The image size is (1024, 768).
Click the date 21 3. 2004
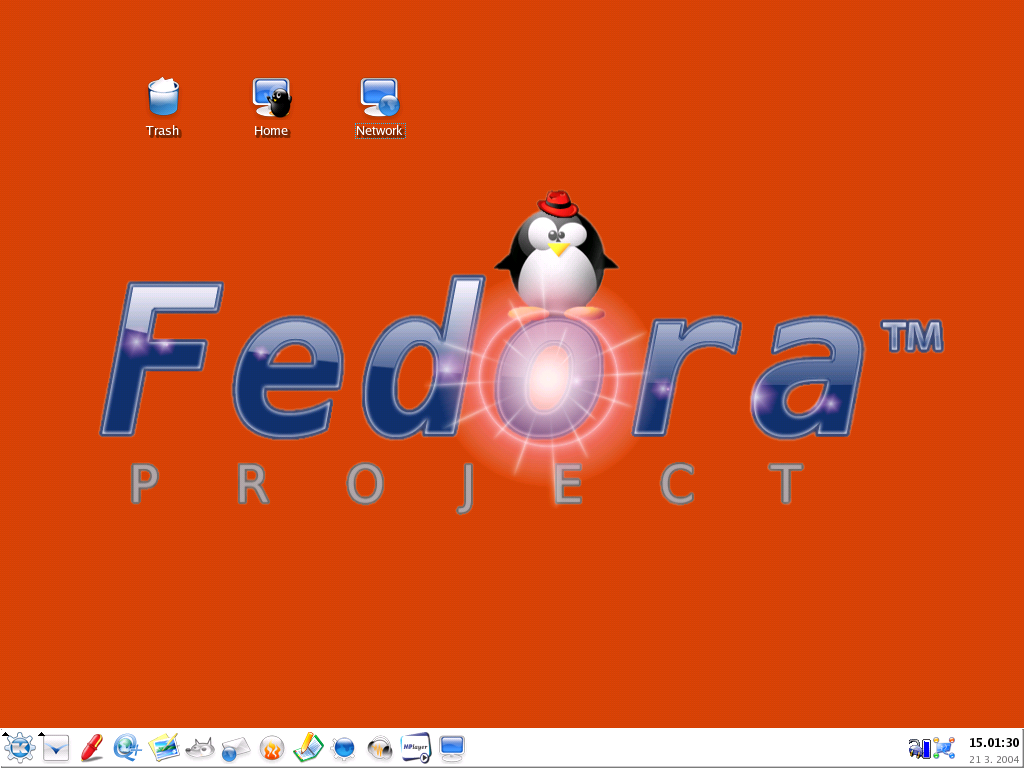(994, 759)
